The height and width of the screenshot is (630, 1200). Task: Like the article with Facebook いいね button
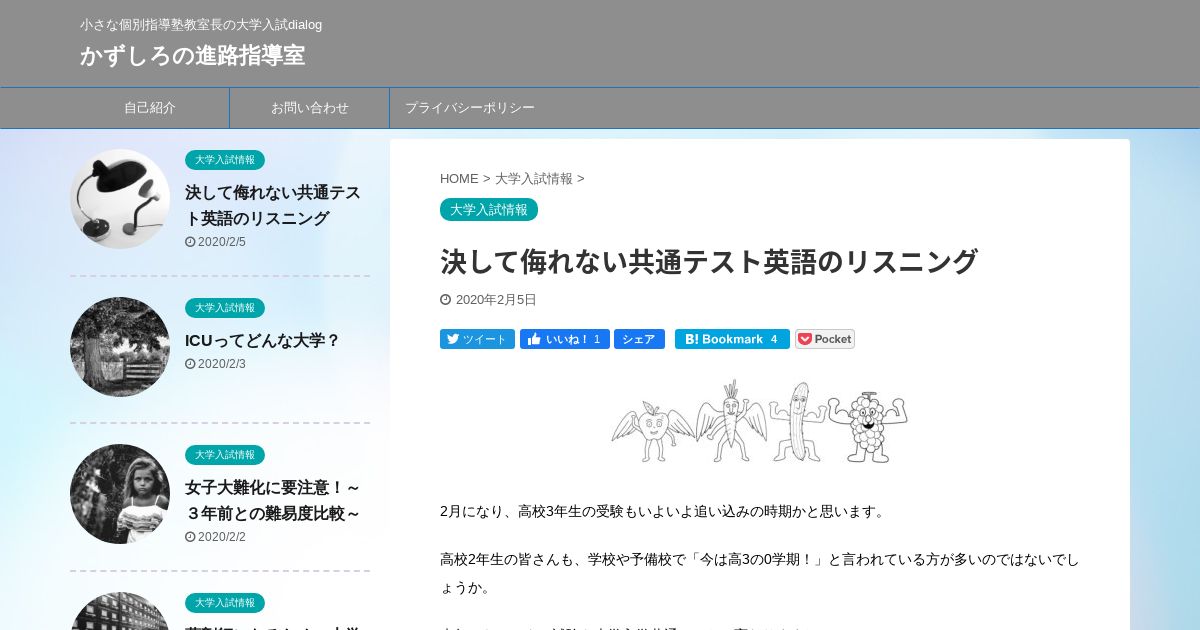coord(565,339)
